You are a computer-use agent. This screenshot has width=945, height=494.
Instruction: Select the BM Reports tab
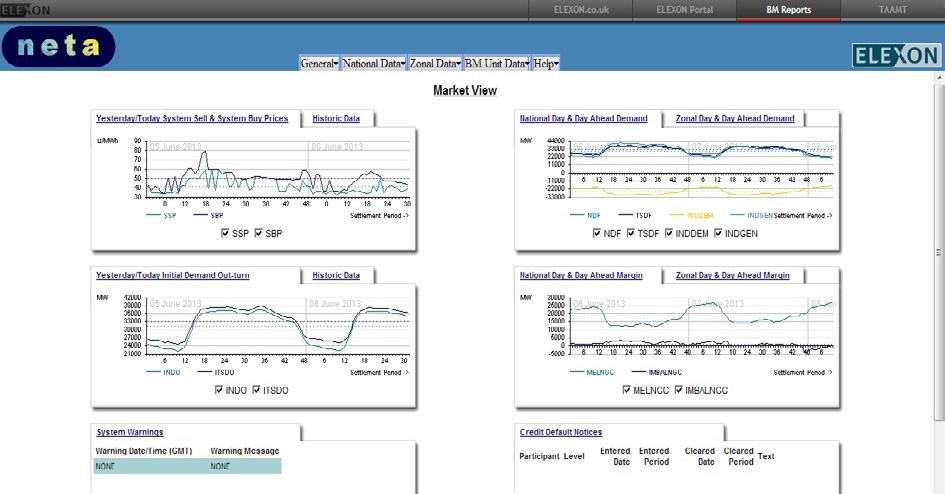(788, 10)
